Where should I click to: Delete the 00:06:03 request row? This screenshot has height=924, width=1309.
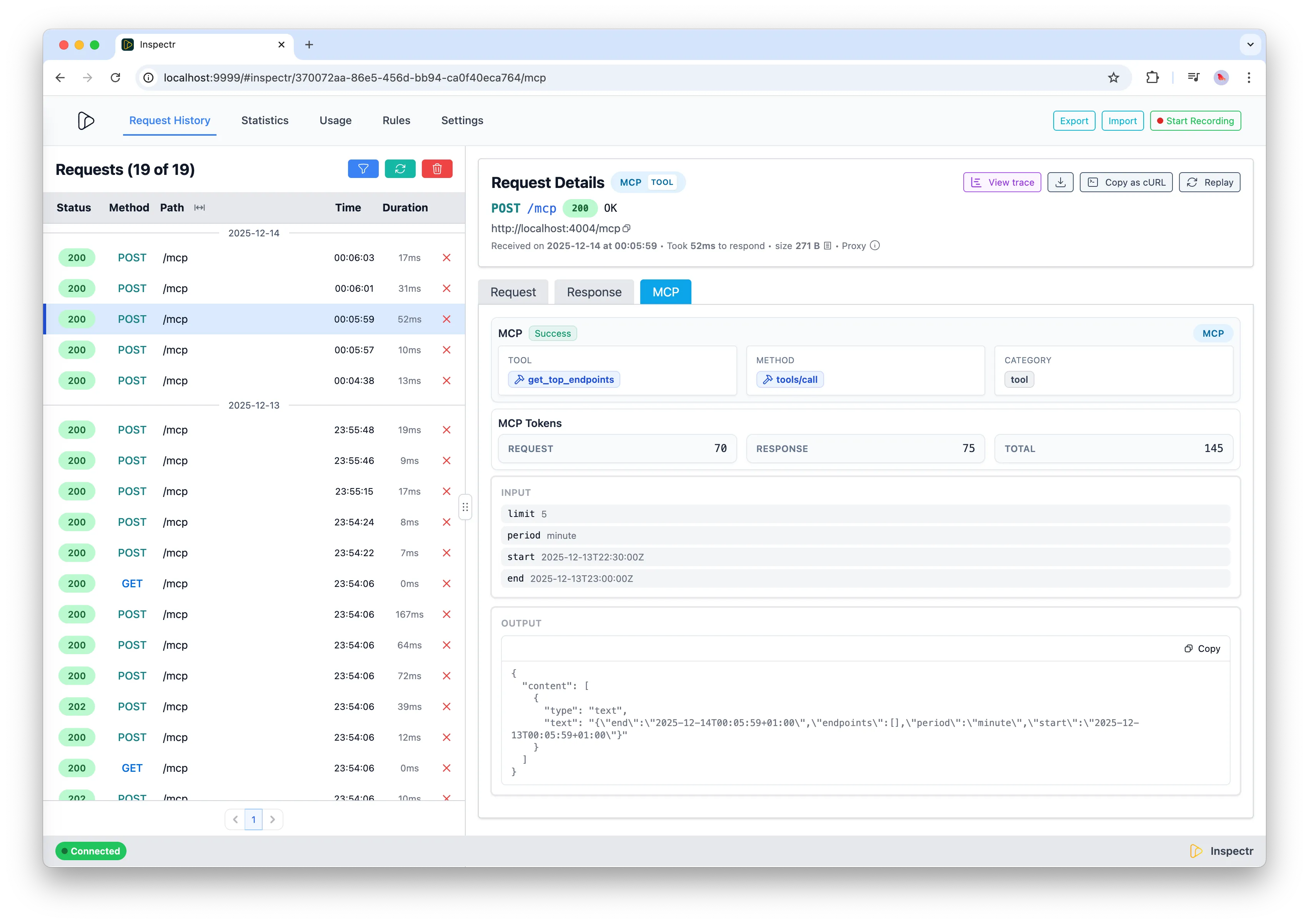(446, 258)
